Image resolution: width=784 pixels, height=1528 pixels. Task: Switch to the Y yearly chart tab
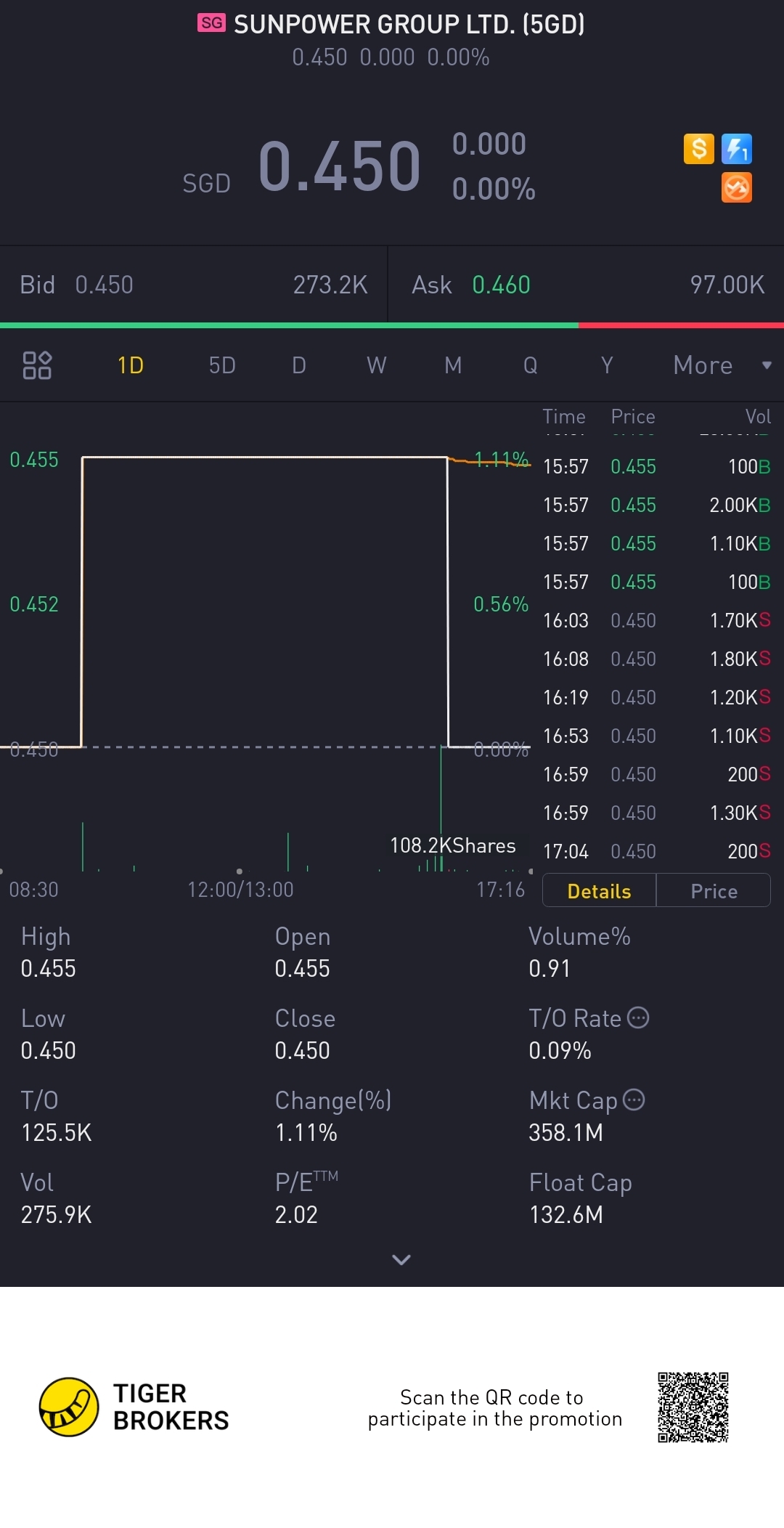(607, 365)
